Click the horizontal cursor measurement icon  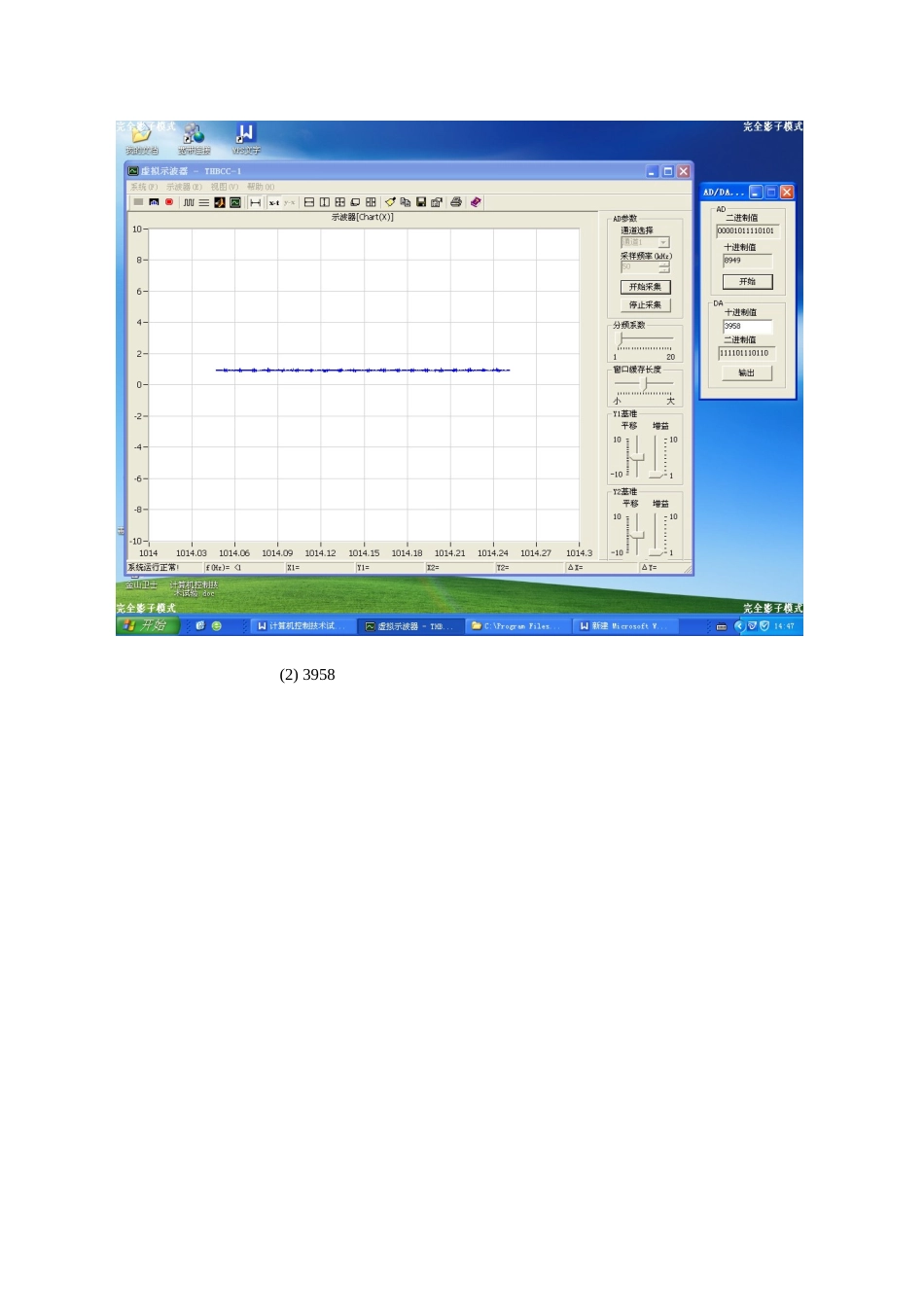(255, 202)
